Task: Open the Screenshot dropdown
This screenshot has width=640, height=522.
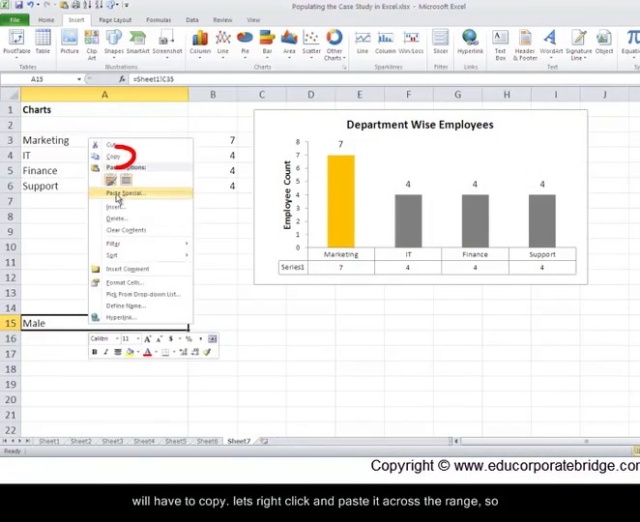Action: (x=167, y=43)
